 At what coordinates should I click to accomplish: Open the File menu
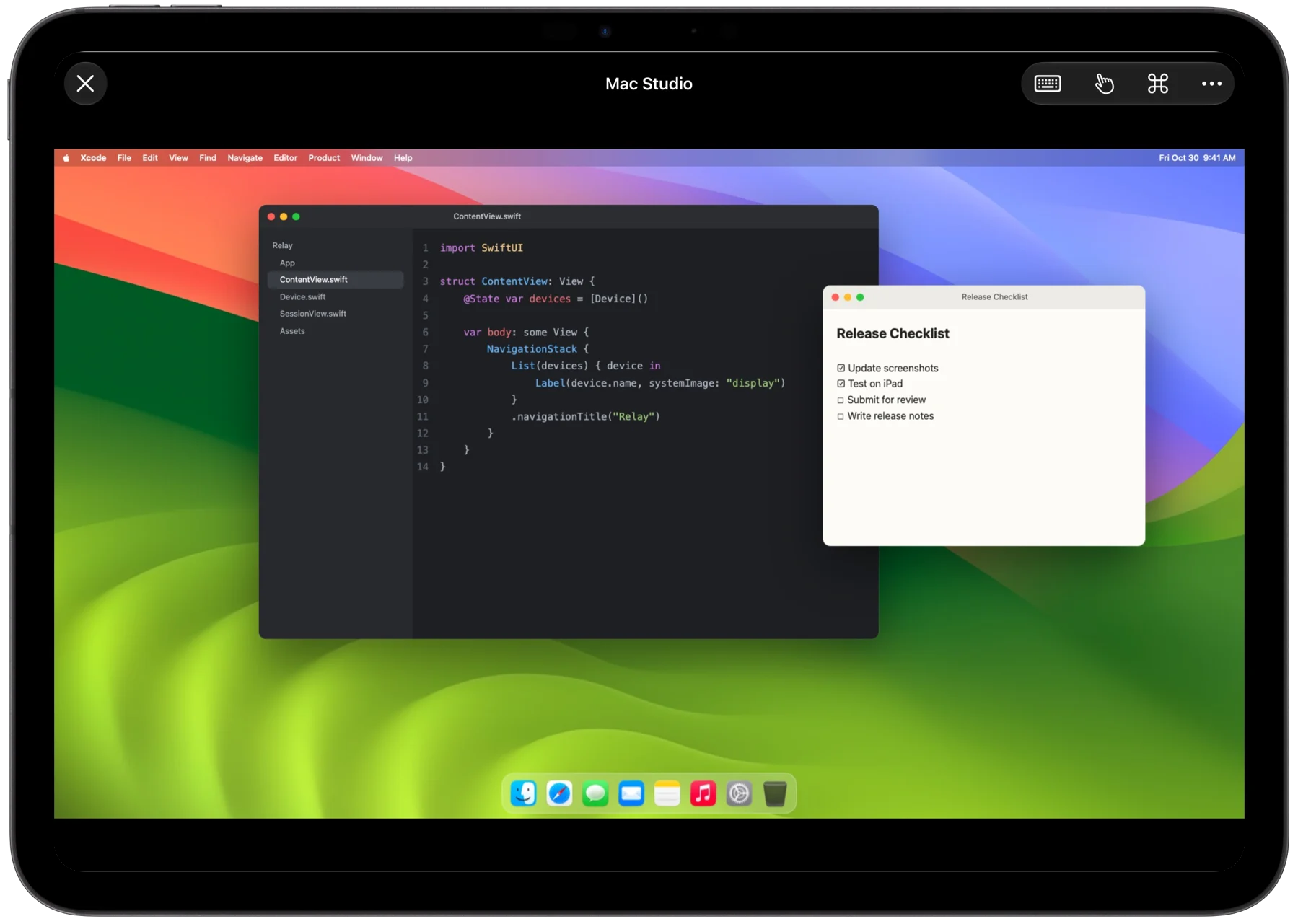(x=124, y=158)
